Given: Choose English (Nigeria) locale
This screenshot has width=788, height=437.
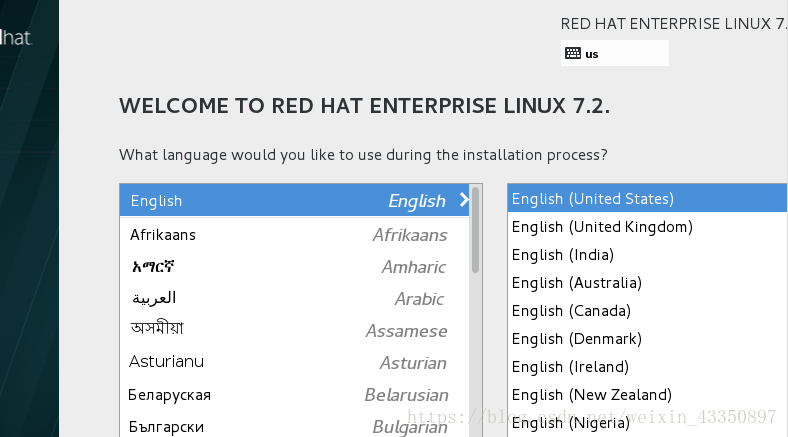Looking at the screenshot, I should click(647, 423).
